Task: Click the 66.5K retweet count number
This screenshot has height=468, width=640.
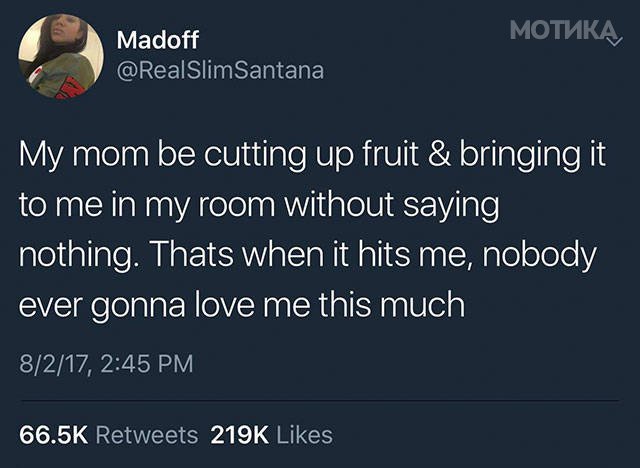Action: coord(53,435)
